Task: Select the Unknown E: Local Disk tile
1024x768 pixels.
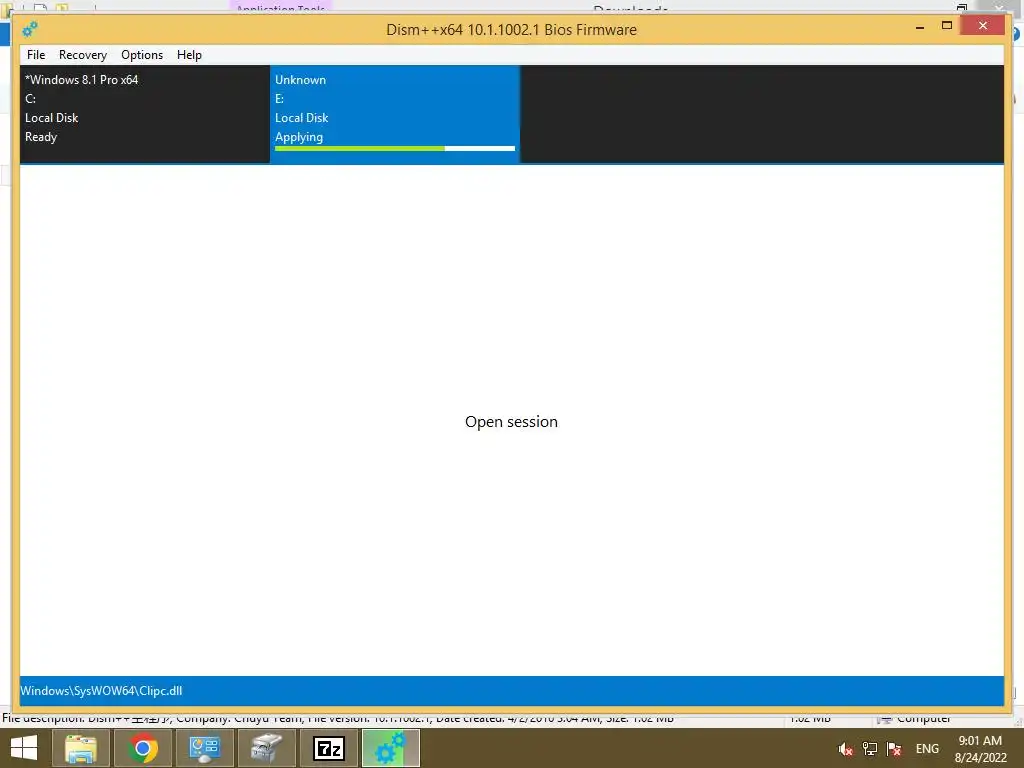Action: [394, 114]
